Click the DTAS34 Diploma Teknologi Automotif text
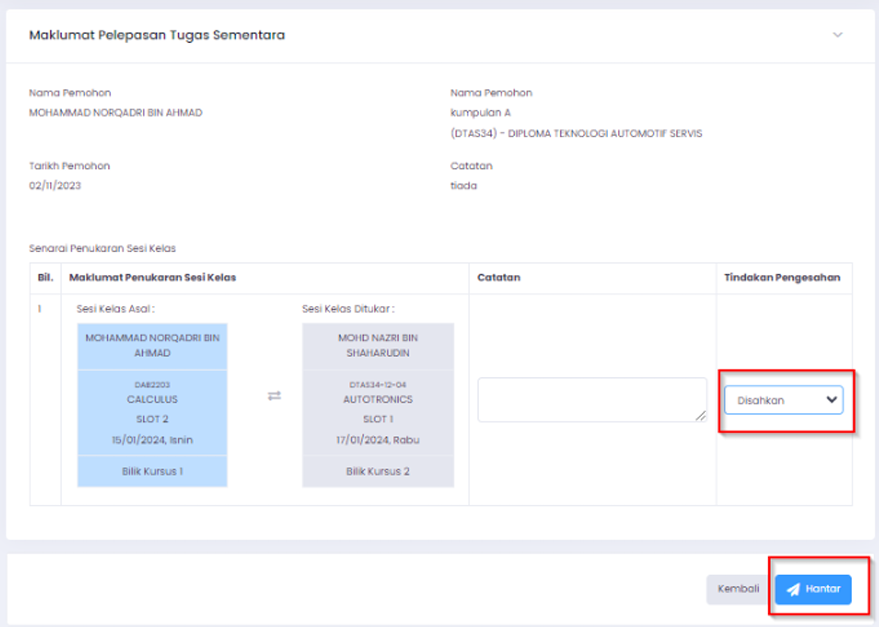The width and height of the screenshot is (879, 627). (x=575, y=133)
